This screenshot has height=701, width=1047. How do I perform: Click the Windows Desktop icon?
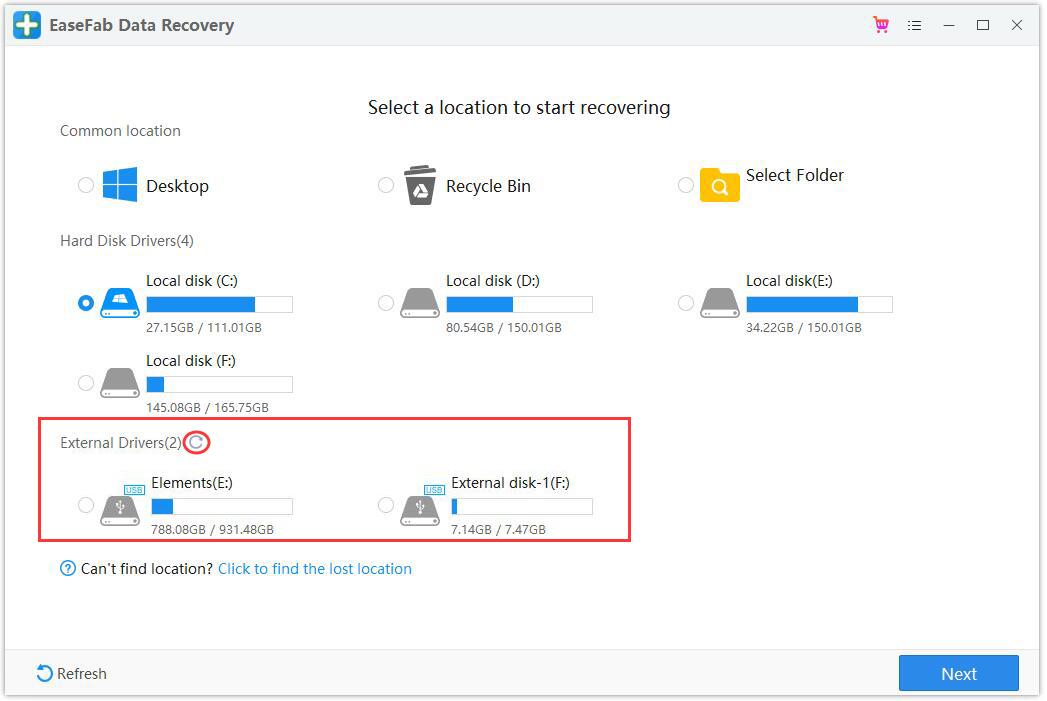pyautogui.click(x=120, y=184)
